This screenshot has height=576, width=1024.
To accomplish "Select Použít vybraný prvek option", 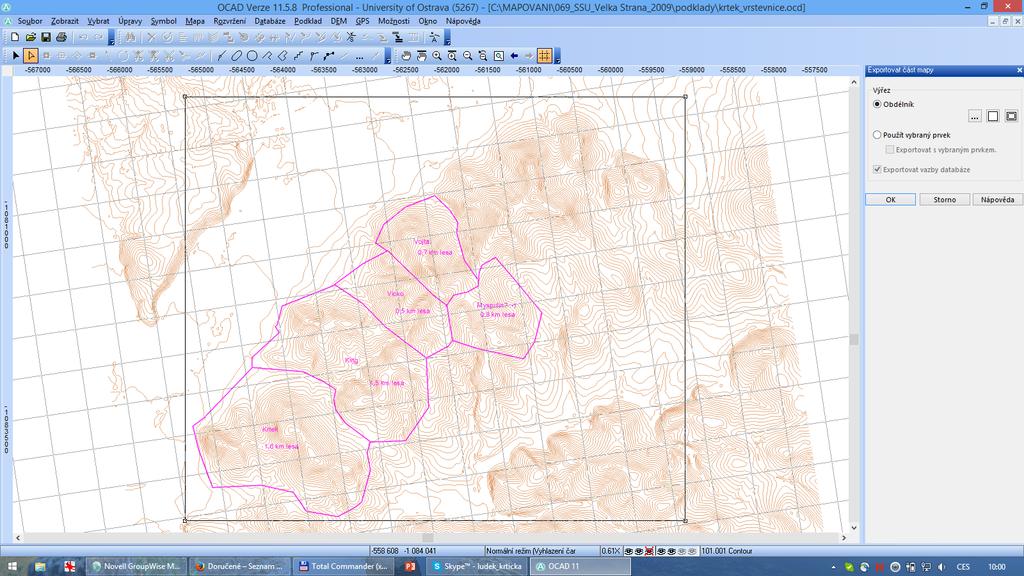I will [x=877, y=135].
